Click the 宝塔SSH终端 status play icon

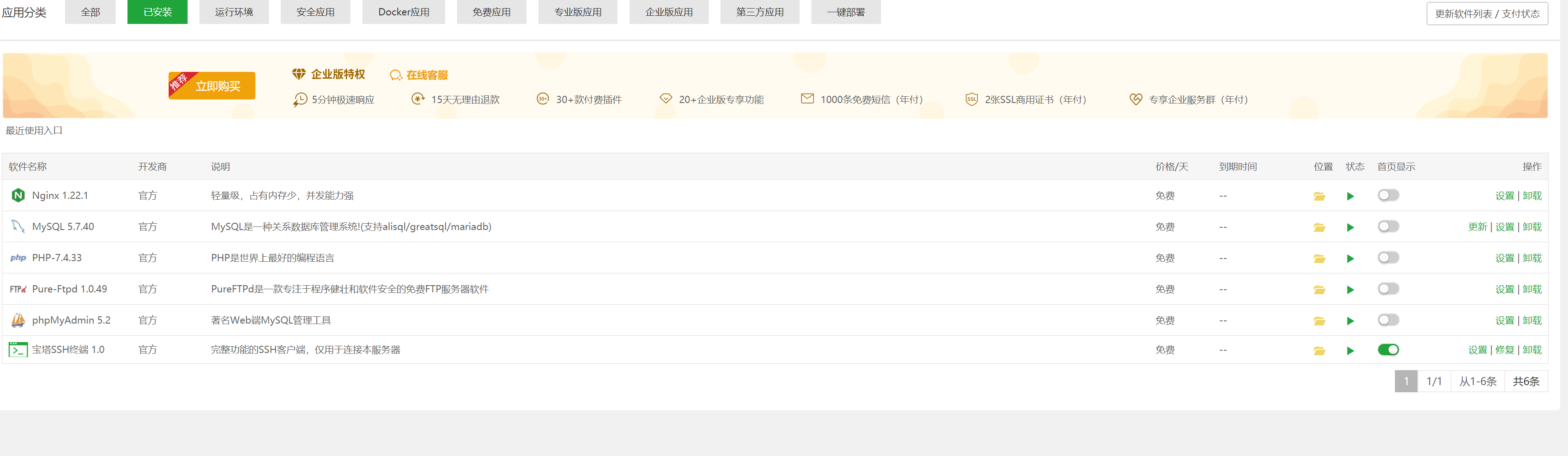tap(1350, 351)
